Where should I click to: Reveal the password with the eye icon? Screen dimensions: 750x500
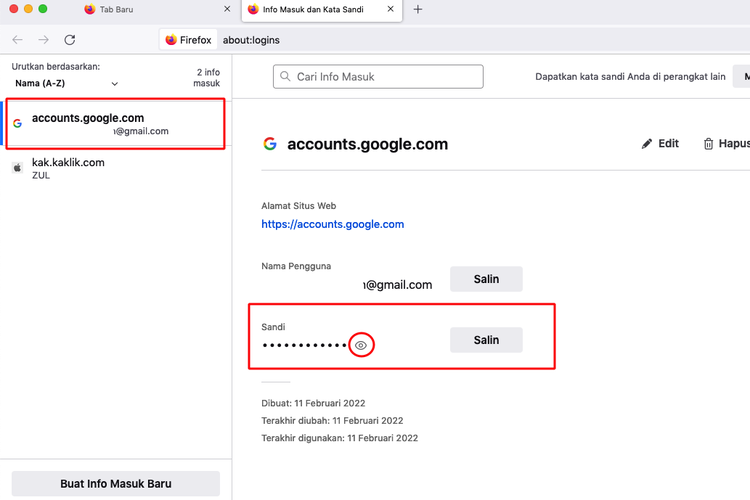362,345
